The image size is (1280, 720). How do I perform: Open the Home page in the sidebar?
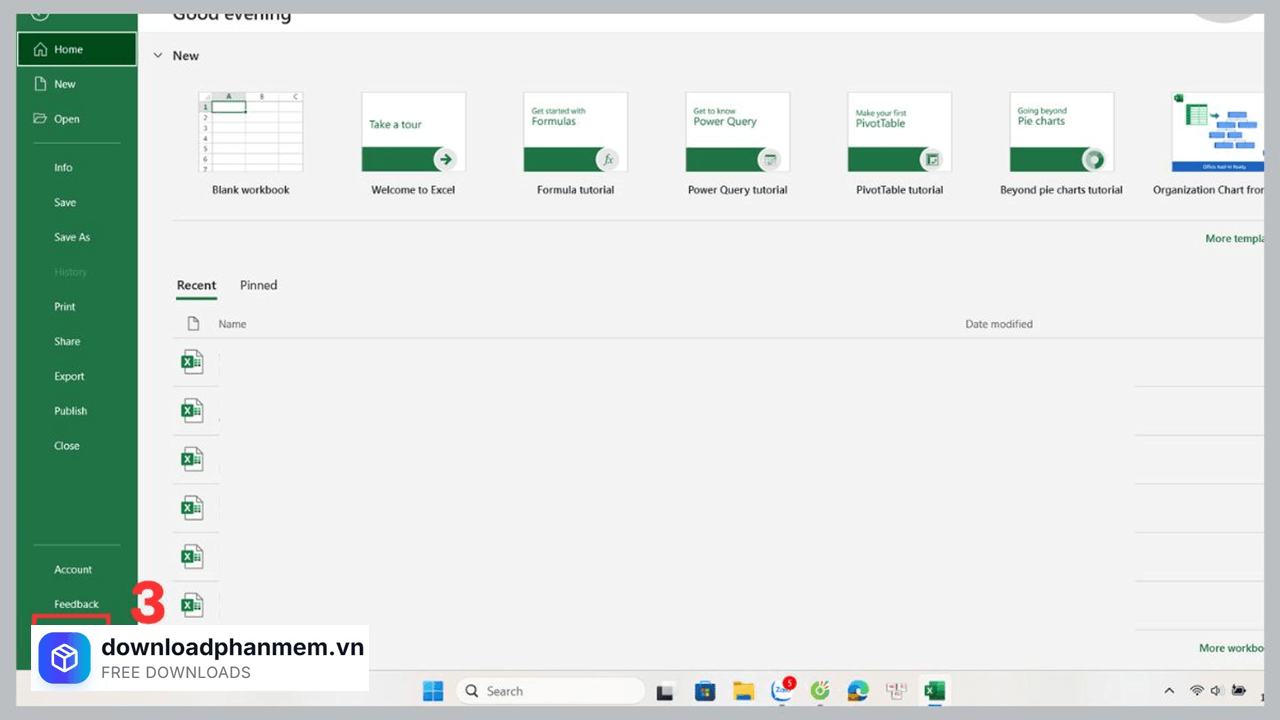click(x=77, y=49)
